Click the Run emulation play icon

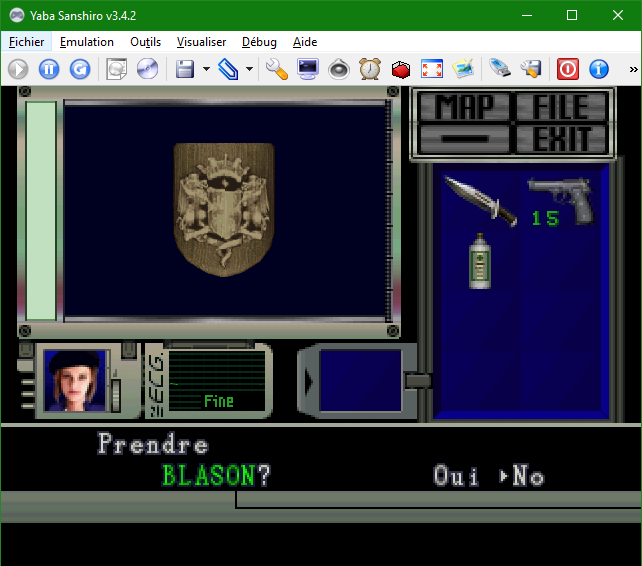(18, 69)
